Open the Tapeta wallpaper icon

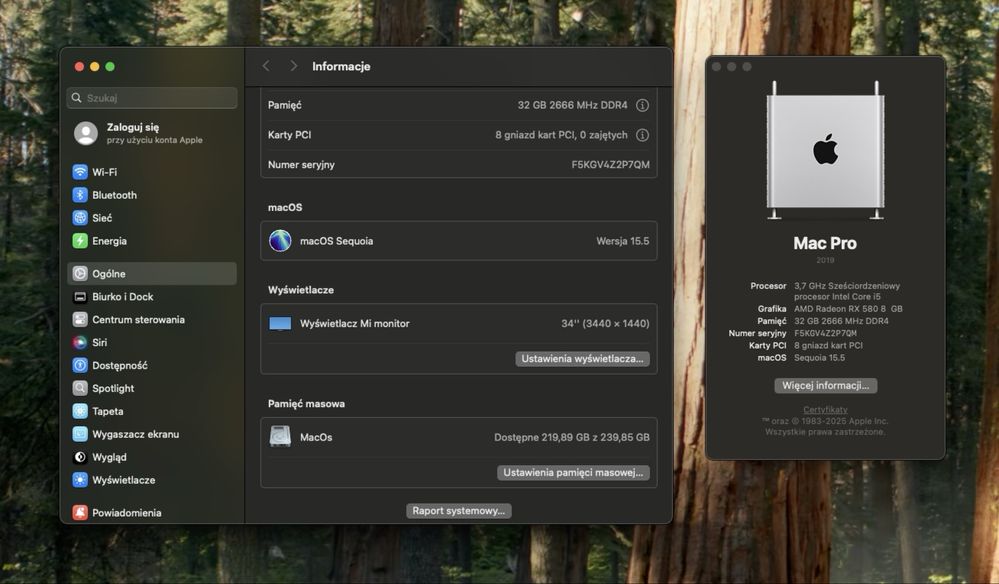[x=80, y=411]
